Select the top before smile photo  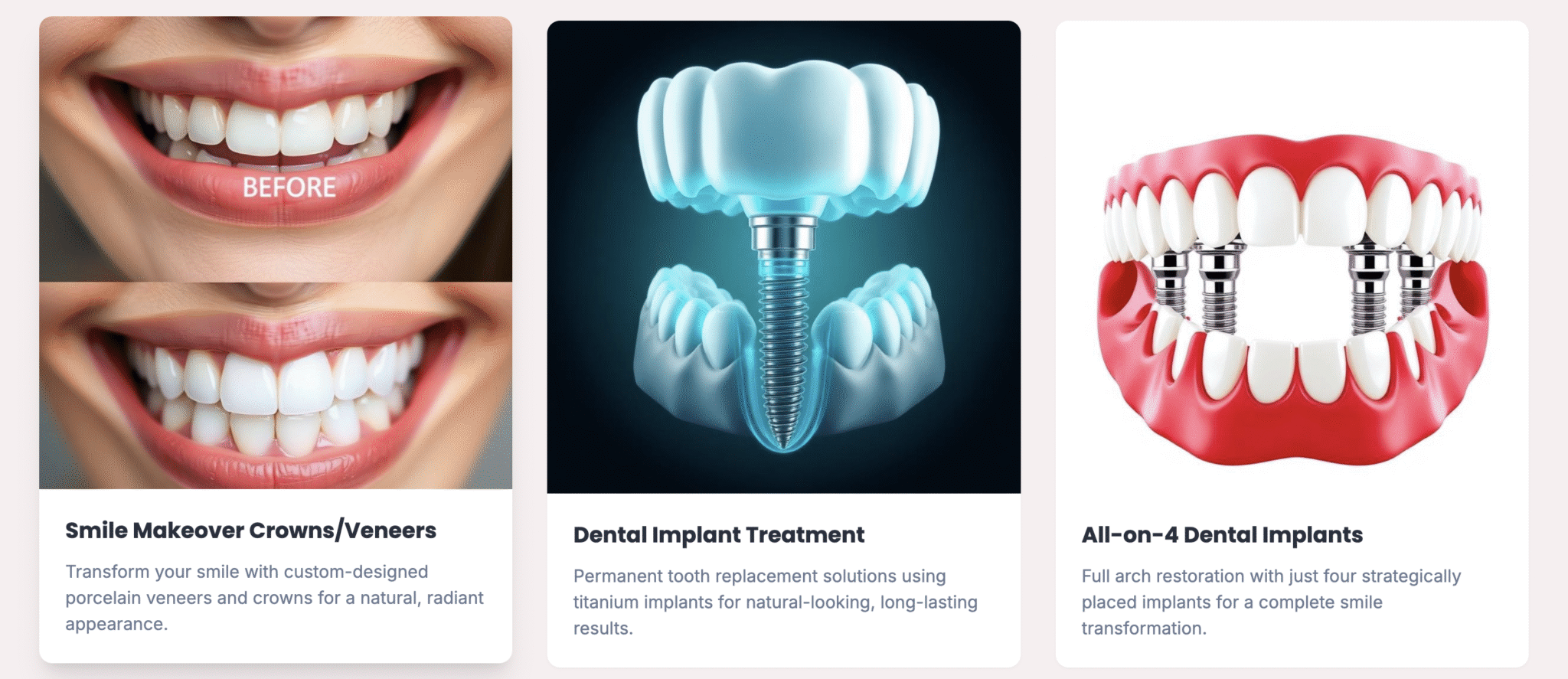(276, 149)
